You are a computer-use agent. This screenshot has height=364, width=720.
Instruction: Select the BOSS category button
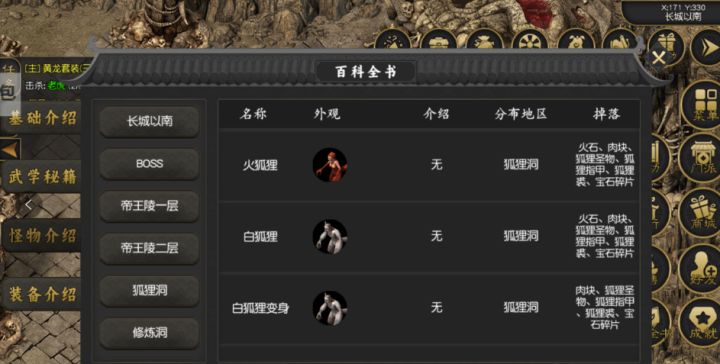tap(149, 163)
